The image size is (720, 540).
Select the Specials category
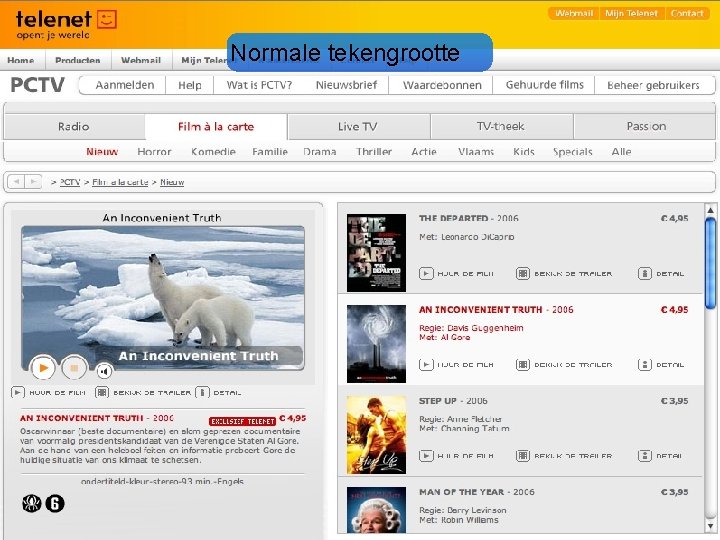573,152
